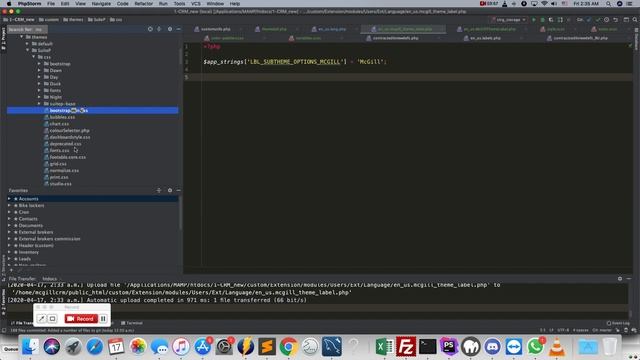Open the VCS menu
This screenshot has width=640, height=360.
196,4
